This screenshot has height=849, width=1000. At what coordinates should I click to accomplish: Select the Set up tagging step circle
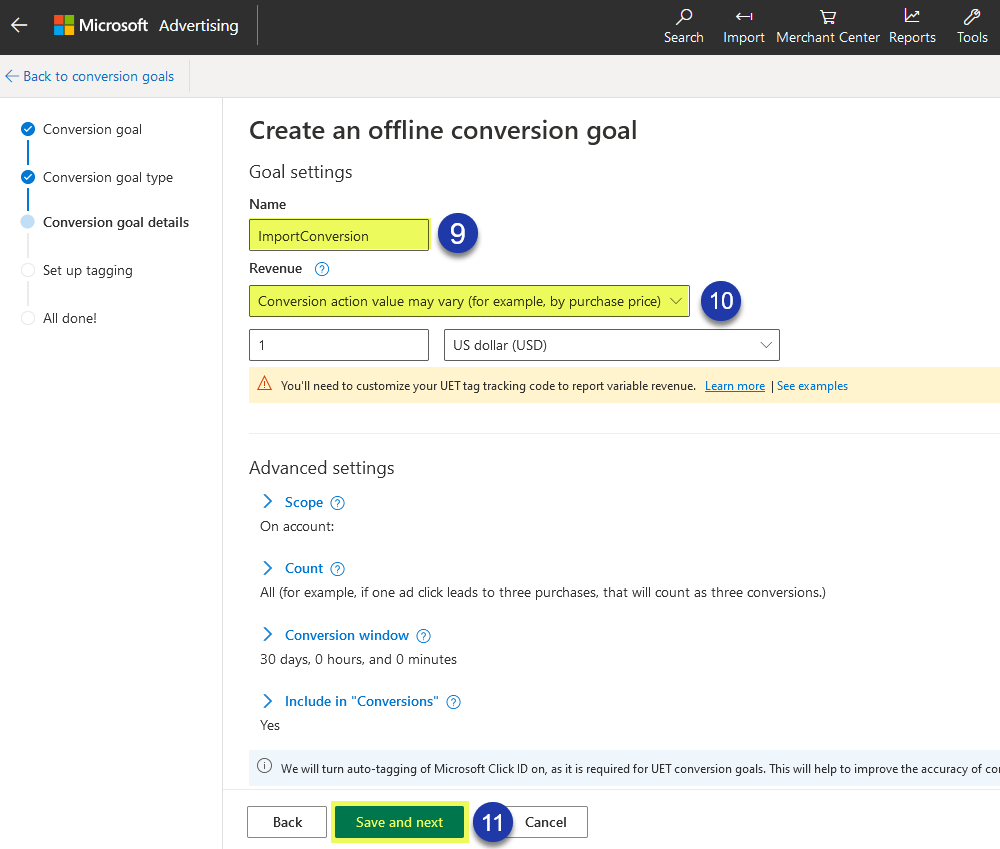tap(27, 270)
